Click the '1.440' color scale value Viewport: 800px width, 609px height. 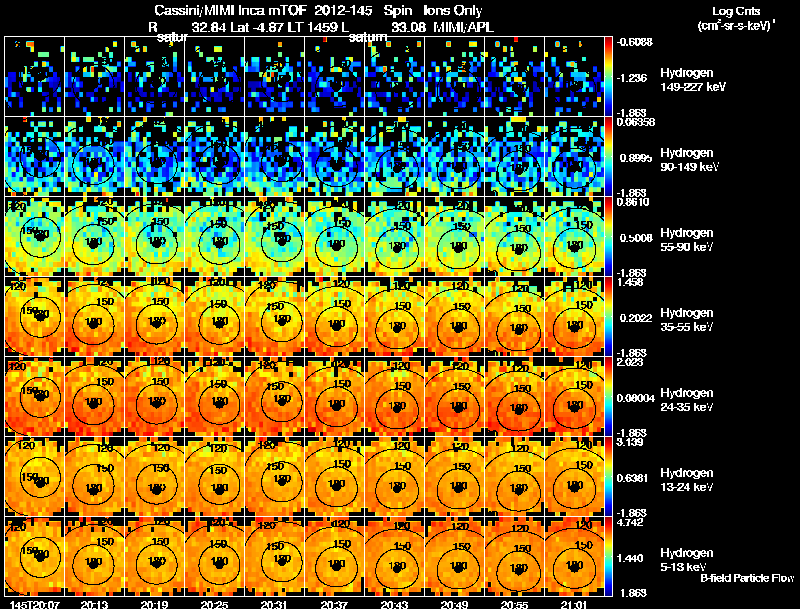click(x=631, y=559)
